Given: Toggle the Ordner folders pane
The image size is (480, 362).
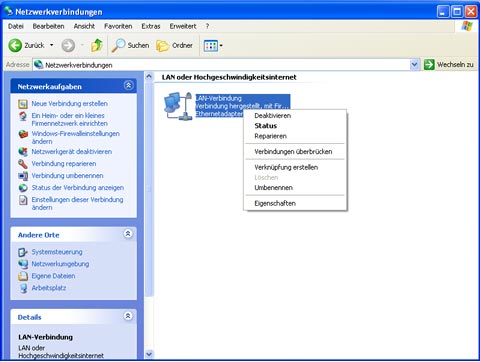Looking at the screenshot, I should [174, 45].
